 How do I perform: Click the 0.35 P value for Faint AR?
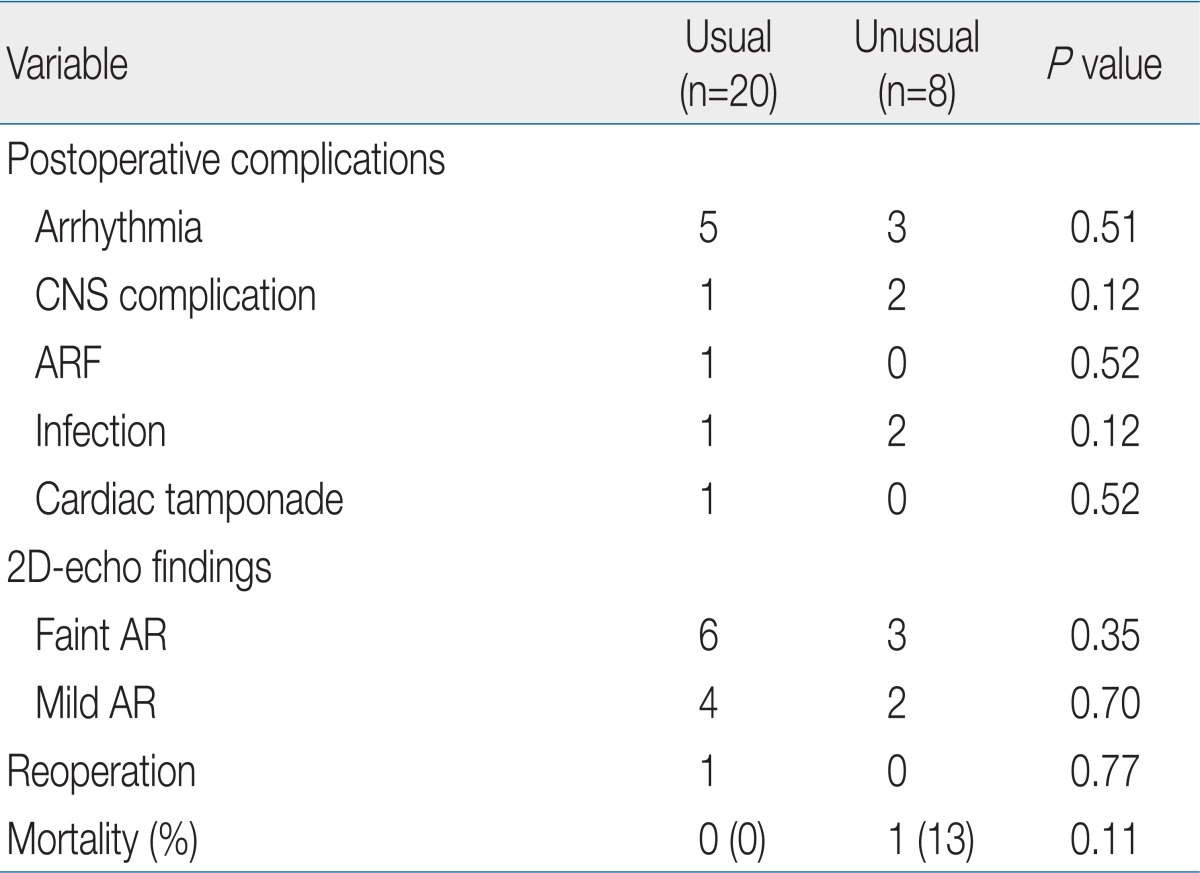pos(1100,636)
